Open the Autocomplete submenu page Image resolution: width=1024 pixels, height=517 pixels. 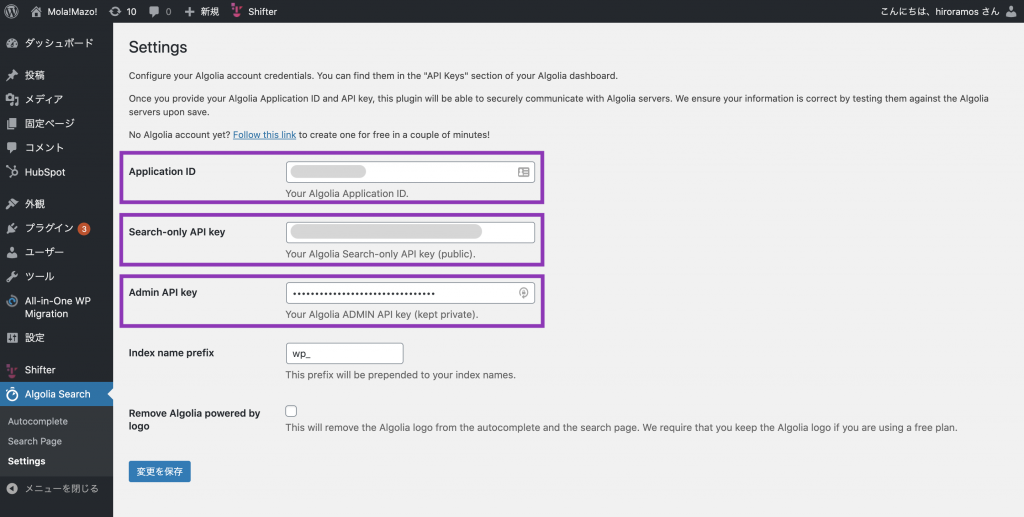pyautogui.click(x=38, y=422)
